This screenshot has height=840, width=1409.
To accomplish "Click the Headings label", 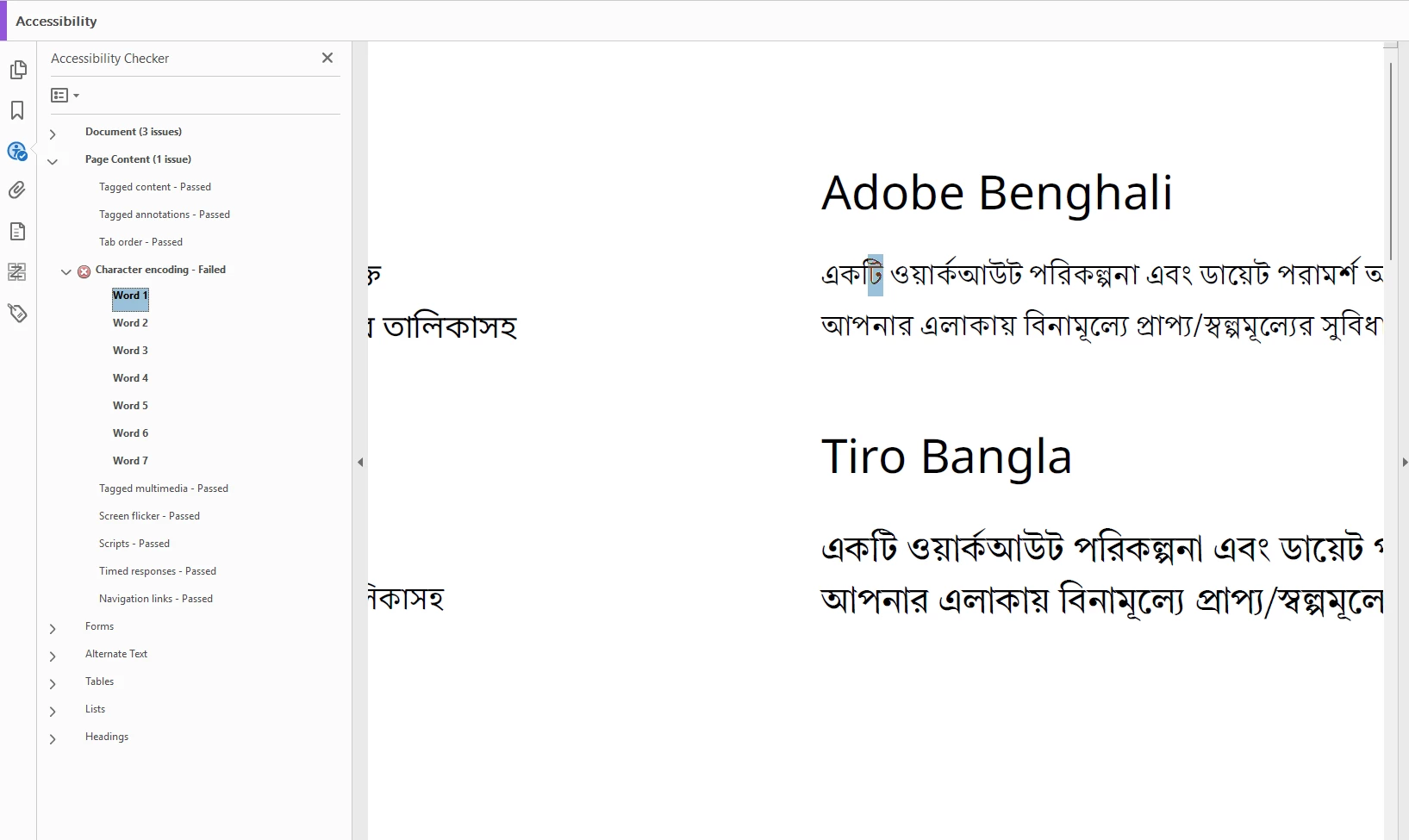I will [107, 737].
